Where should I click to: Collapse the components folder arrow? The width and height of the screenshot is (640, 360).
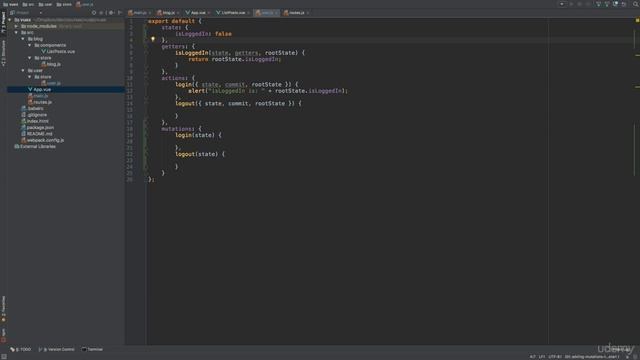pyautogui.click(x=29, y=45)
